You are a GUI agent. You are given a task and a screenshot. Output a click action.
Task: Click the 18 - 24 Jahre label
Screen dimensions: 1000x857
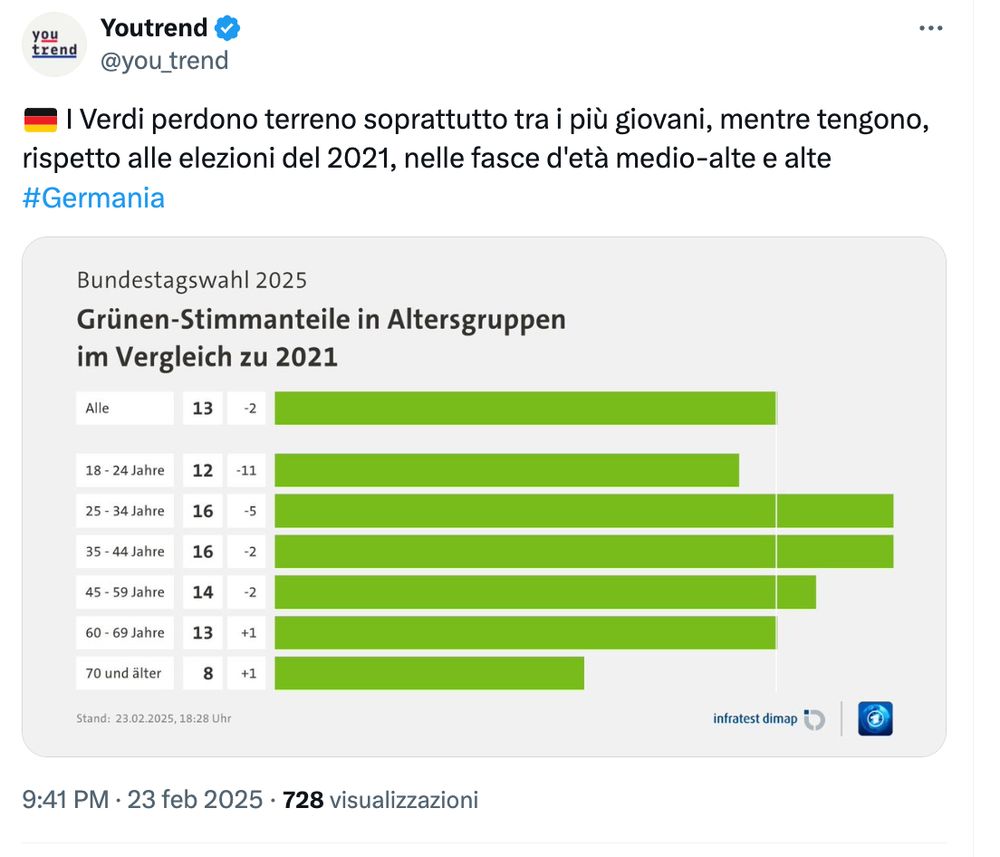point(125,471)
